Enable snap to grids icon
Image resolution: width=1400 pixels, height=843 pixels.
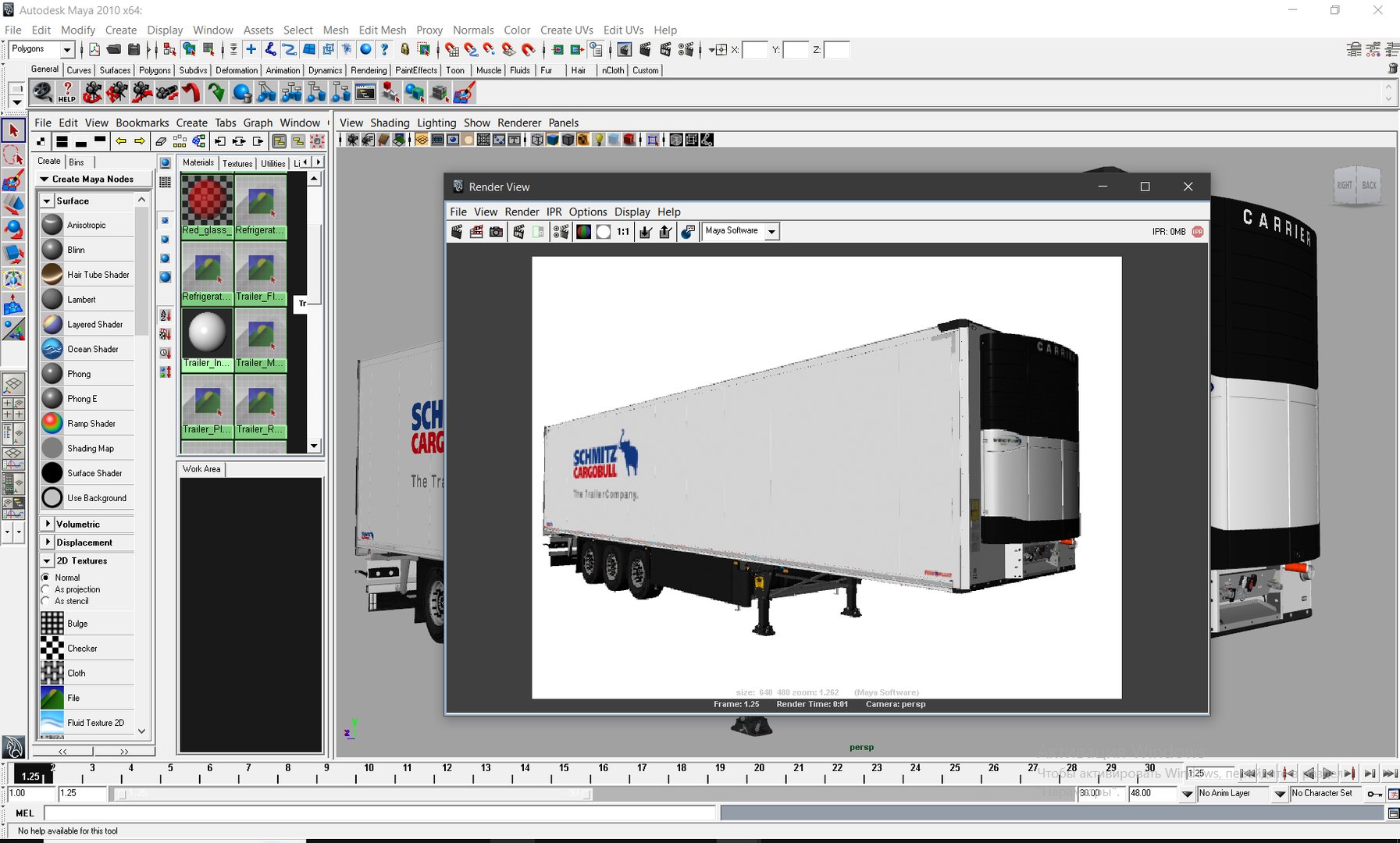tap(451, 49)
